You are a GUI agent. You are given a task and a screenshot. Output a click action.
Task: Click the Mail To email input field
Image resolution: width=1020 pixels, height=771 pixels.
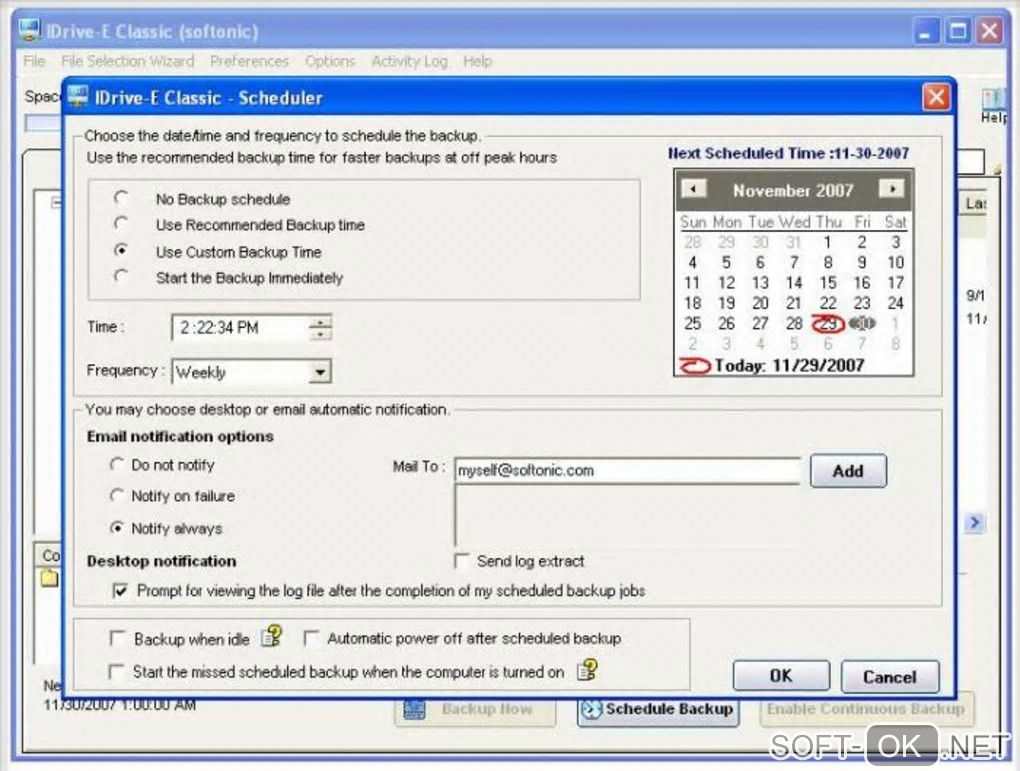pyautogui.click(x=627, y=470)
